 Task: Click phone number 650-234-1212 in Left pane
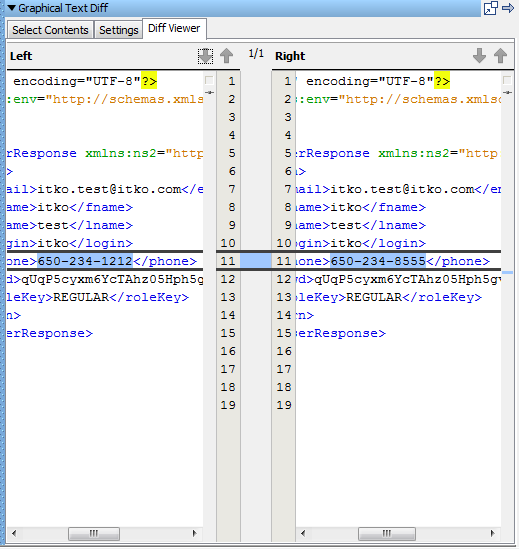(85, 261)
